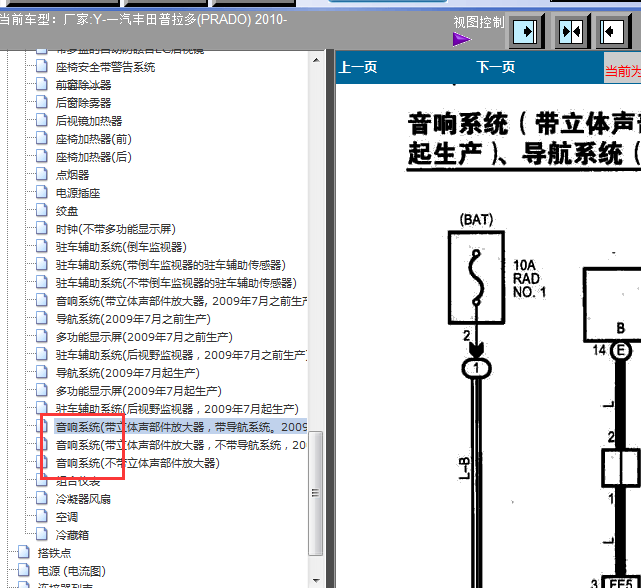
Task: Open 冷凝器风扇 diagram
Action: point(83,499)
